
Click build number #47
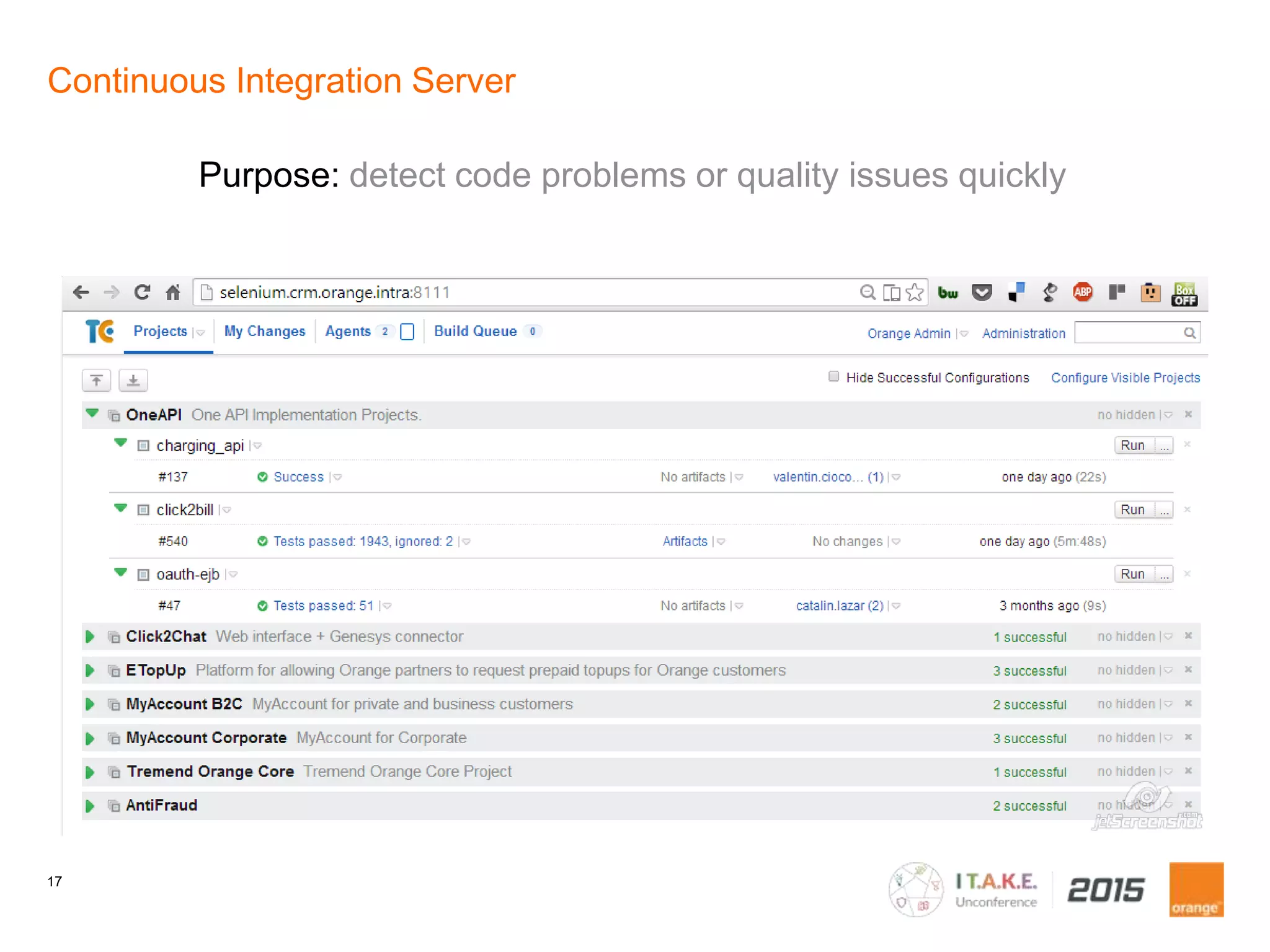(169, 606)
